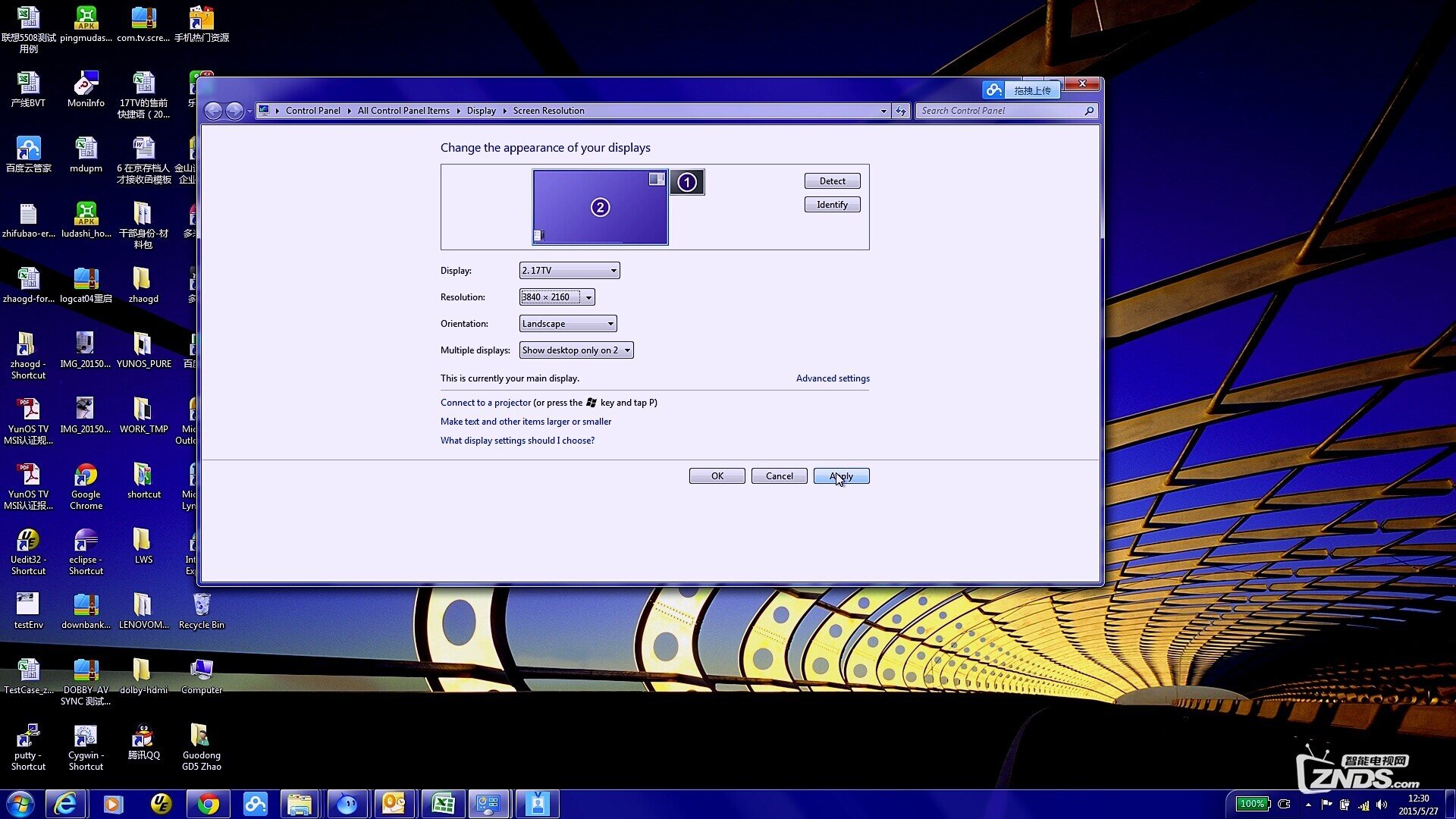
Task: Open the Resolution dropdown 3840 × 2160
Action: pos(557,297)
